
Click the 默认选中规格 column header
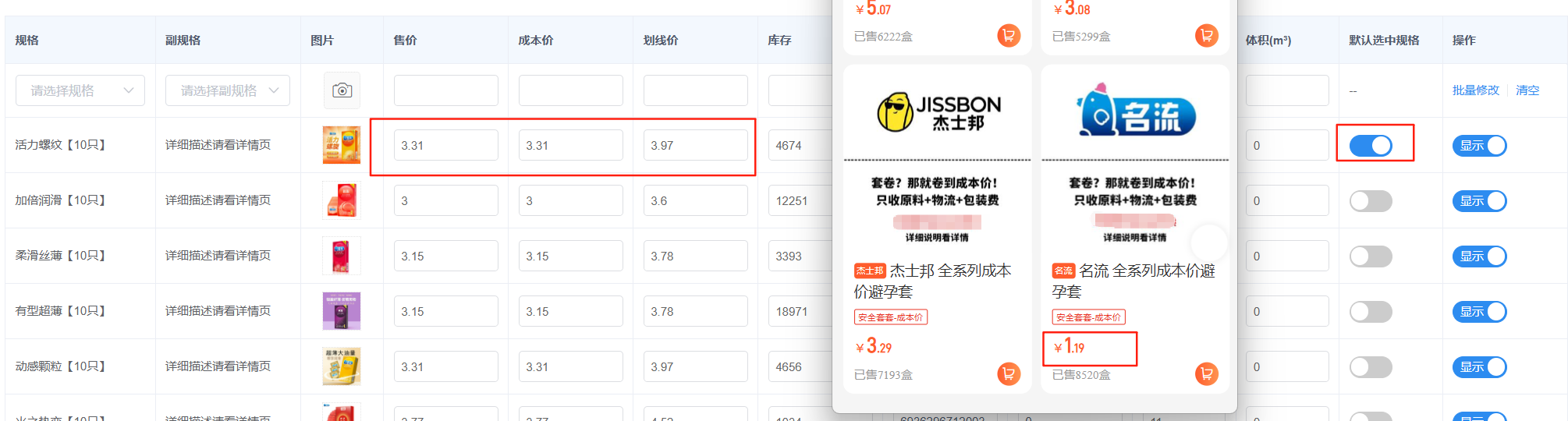pos(1384,41)
